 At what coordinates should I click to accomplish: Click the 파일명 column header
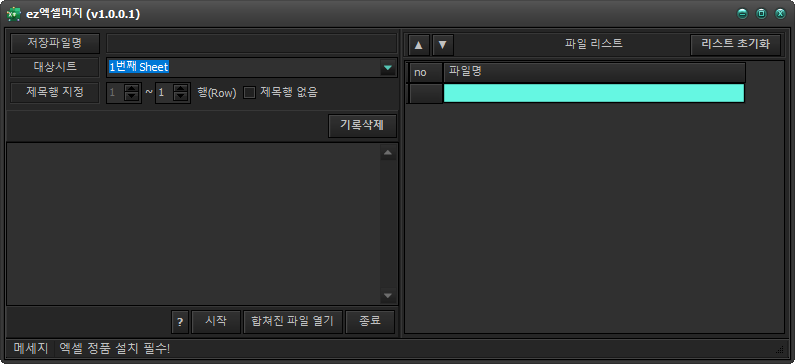(594, 72)
